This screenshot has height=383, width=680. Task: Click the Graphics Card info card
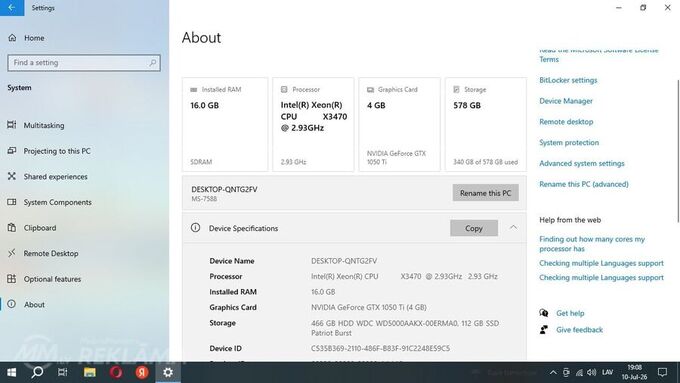click(x=399, y=124)
